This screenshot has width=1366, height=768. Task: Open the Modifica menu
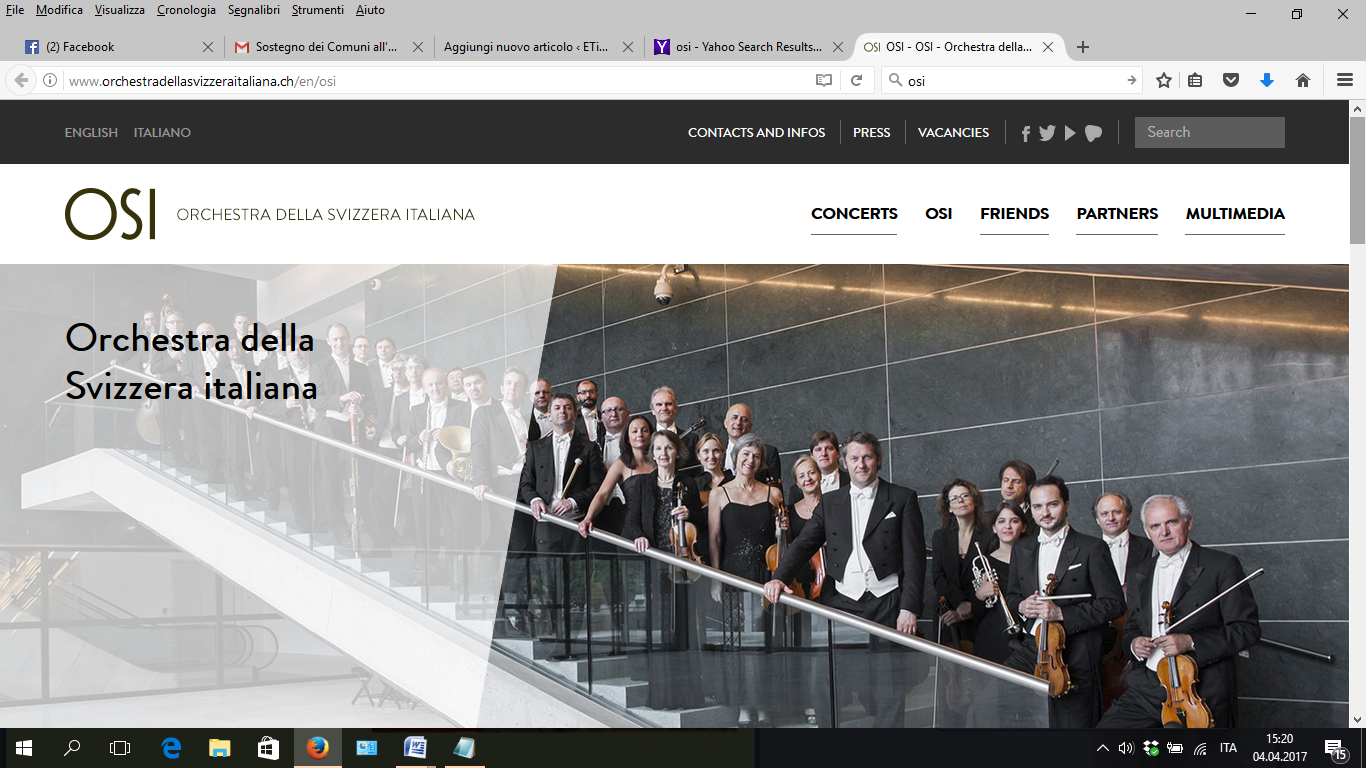pos(59,10)
